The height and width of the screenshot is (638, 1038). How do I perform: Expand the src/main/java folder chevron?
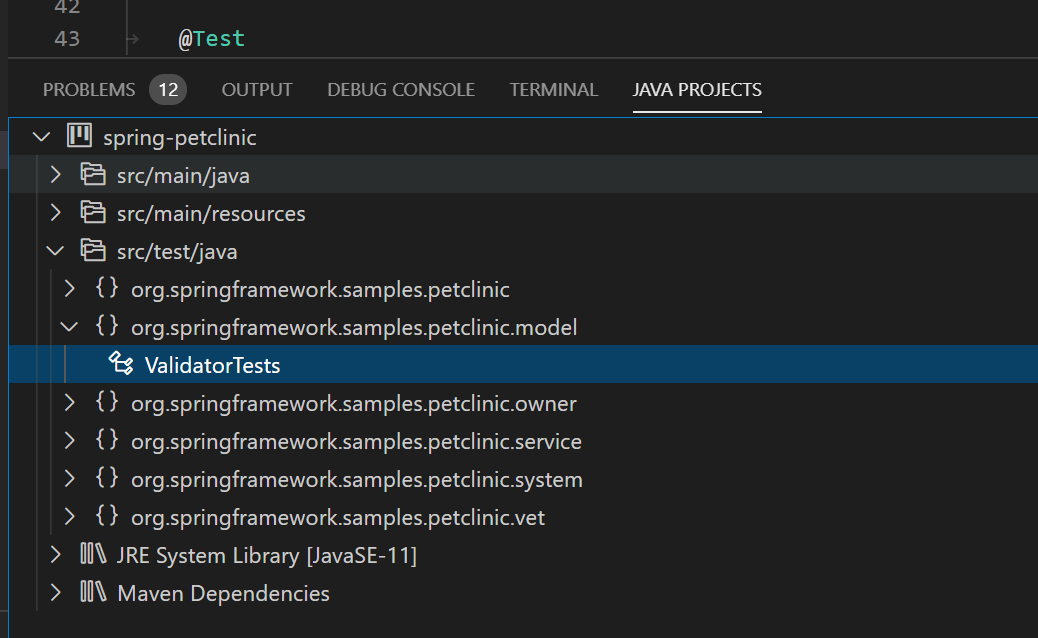click(56, 175)
